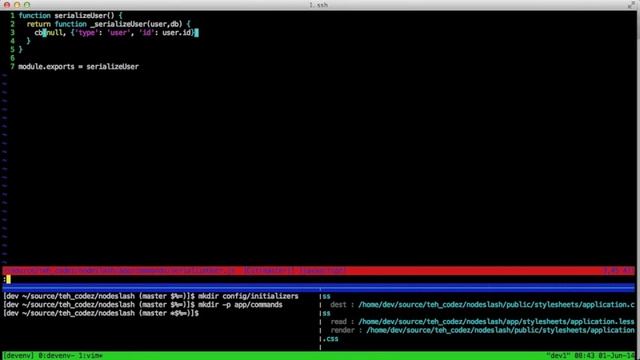Viewport: 640px width, 360px height.
Task: Click 'mkdir config/initializers' command in the shell pane
Action: pyautogui.click(x=248, y=296)
